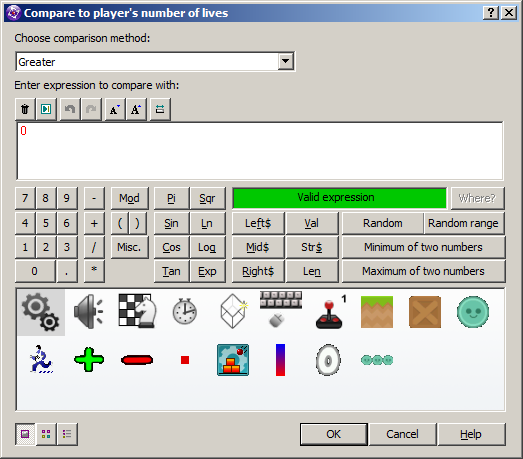This screenshot has width=523, height=459.
Task: Confirm with the OK button
Action: tap(334, 434)
